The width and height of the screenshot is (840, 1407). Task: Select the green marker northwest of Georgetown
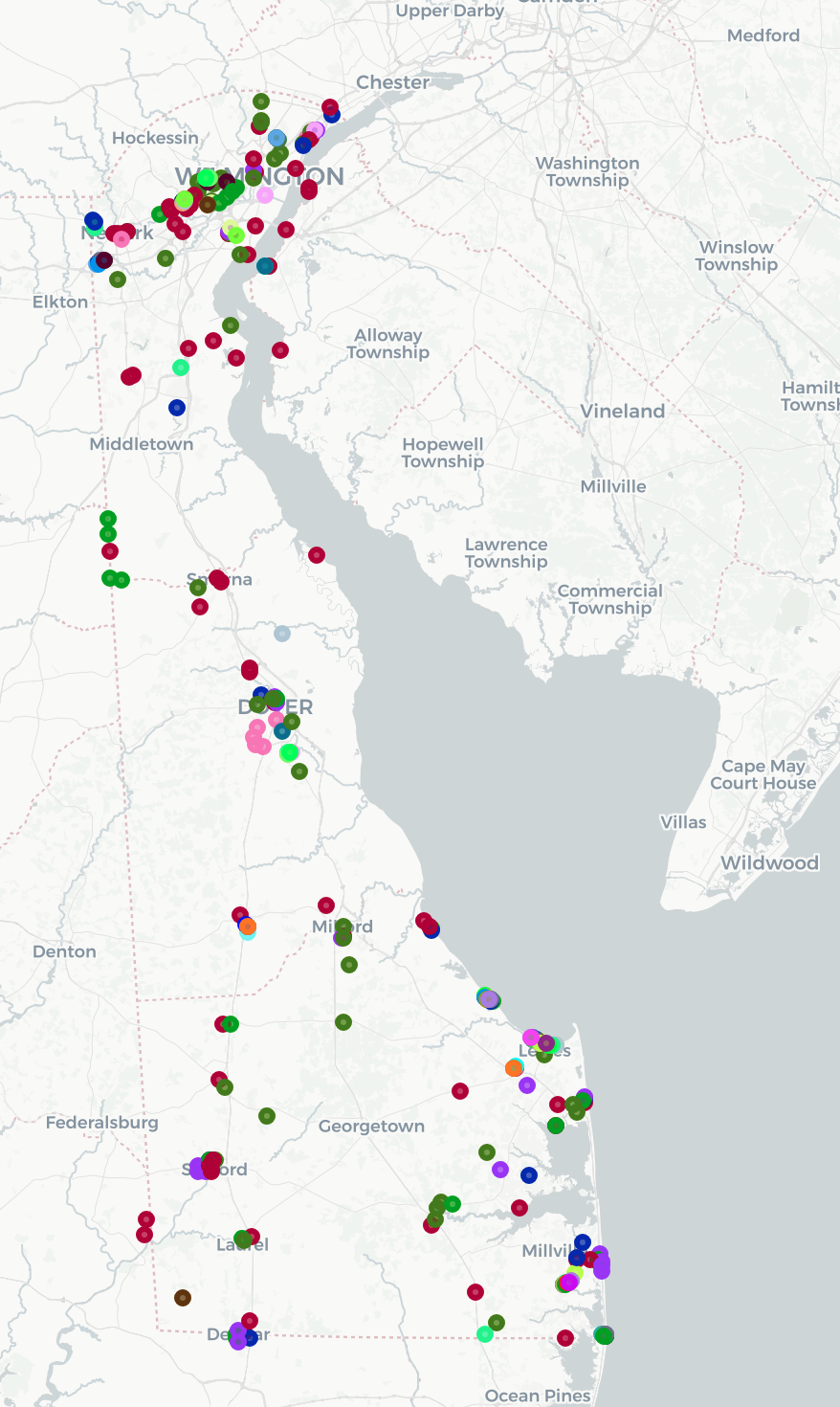click(x=267, y=1116)
